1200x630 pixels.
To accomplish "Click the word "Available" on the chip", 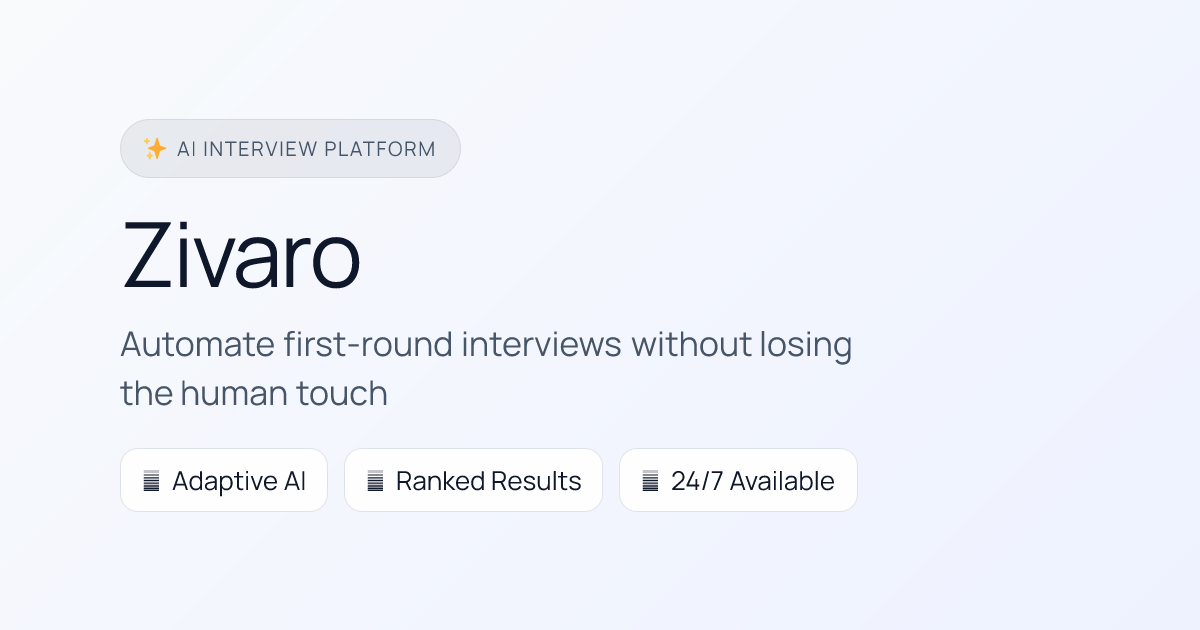I will tap(781, 481).
